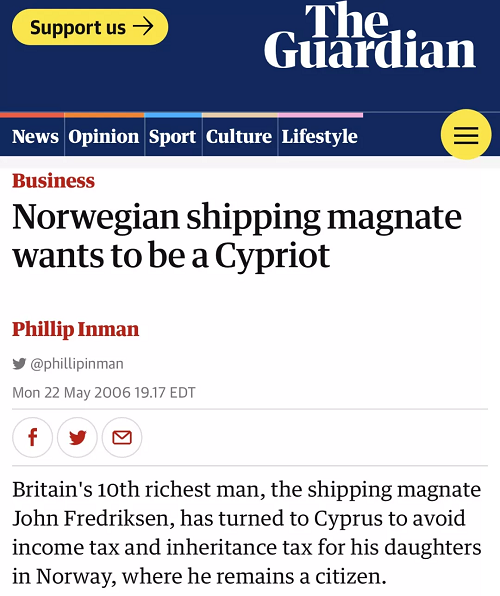
Task: Open the yellow hamburger menu
Action: tap(466, 134)
